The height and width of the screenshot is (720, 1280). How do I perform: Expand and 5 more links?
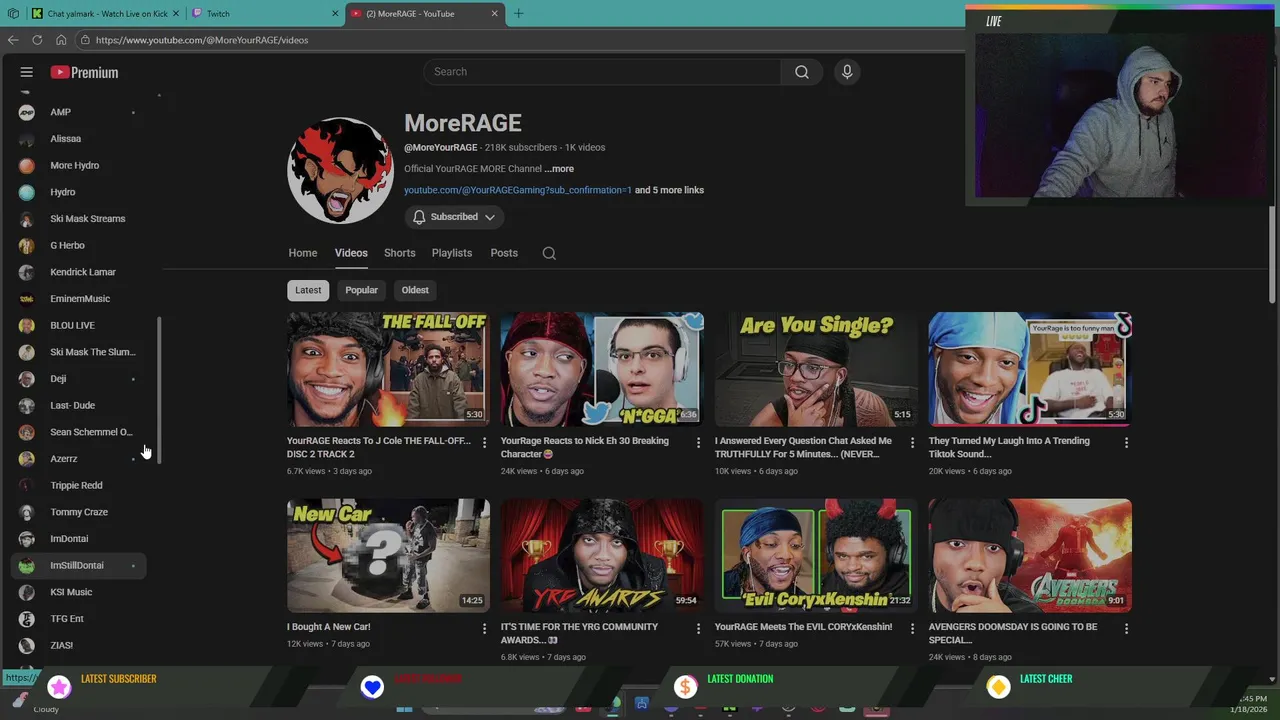click(669, 190)
